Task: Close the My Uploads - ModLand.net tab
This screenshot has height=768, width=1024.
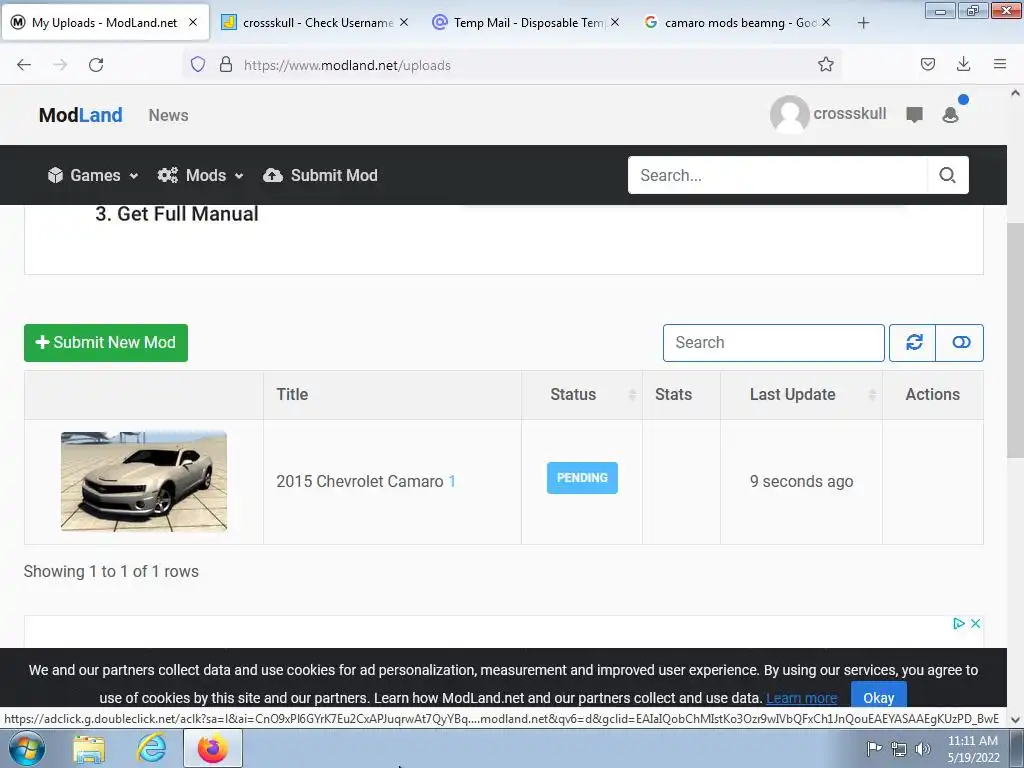Action: point(193,22)
